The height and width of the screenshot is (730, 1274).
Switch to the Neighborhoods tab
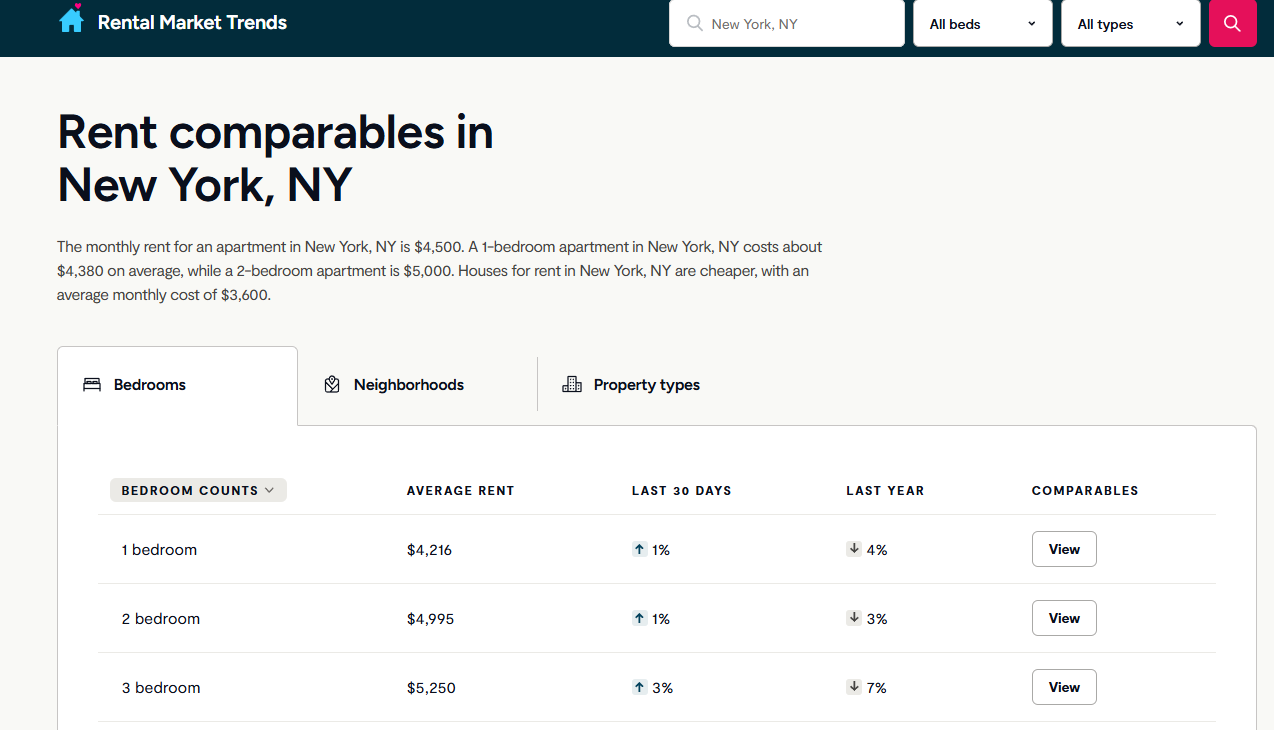tap(408, 385)
